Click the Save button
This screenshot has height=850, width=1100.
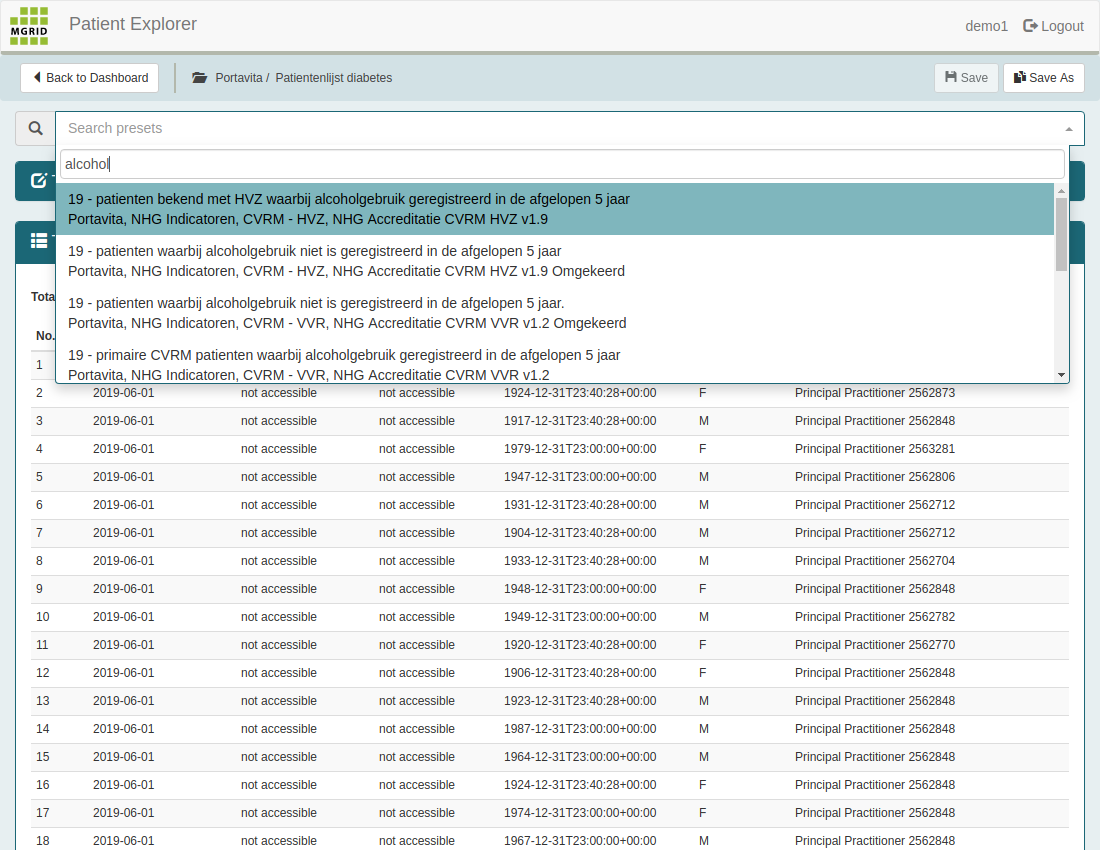(966, 78)
